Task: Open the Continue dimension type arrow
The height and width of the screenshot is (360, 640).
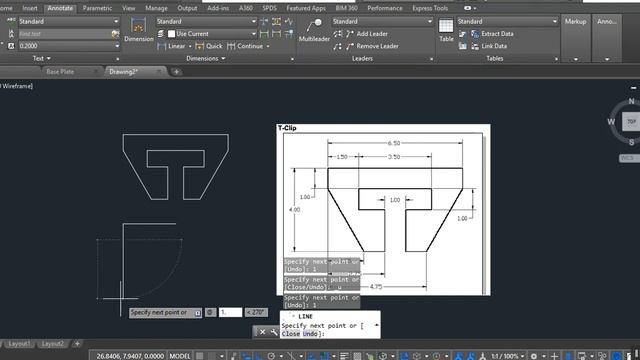Action: (x=268, y=46)
